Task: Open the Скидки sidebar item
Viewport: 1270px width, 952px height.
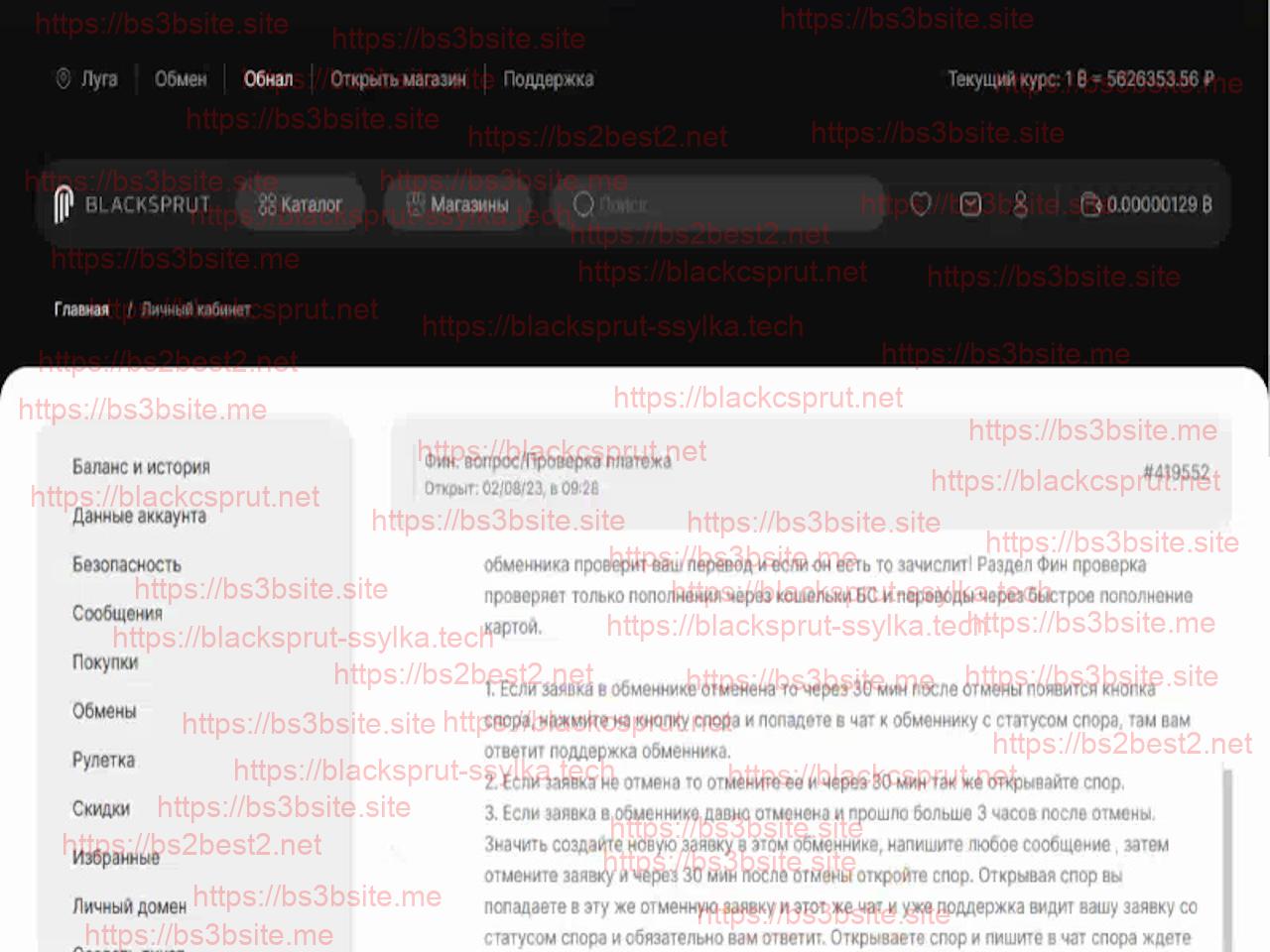Action: click(x=100, y=808)
